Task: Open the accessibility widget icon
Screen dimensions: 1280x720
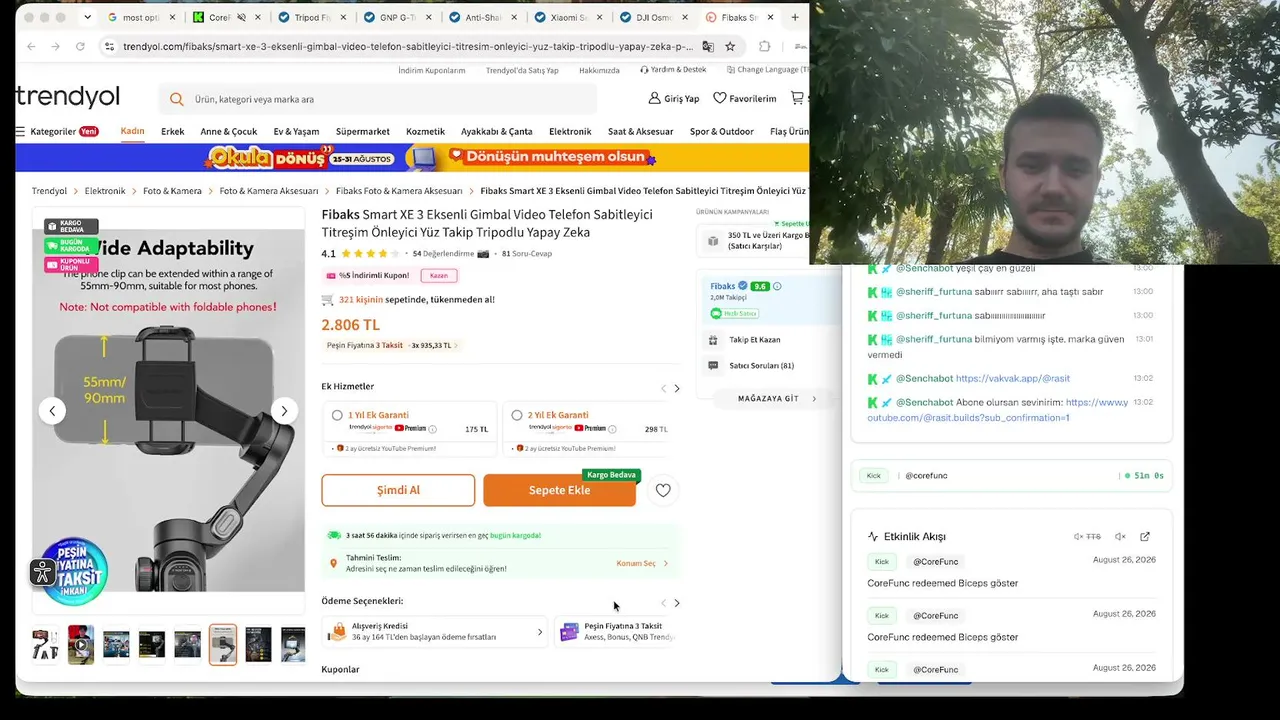Action: click(x=42, y=572)
